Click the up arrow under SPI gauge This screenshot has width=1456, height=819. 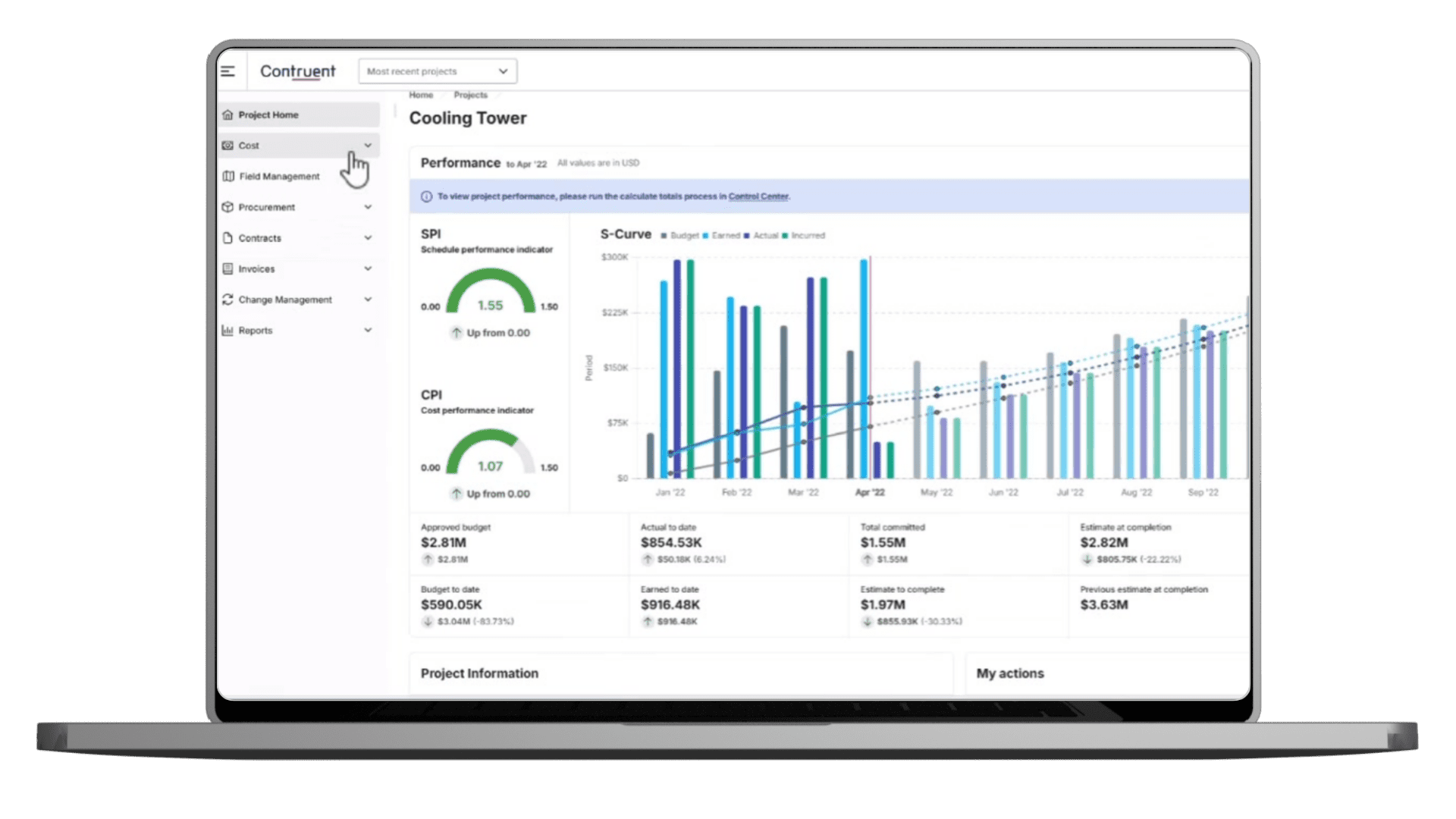pos(457,333)
